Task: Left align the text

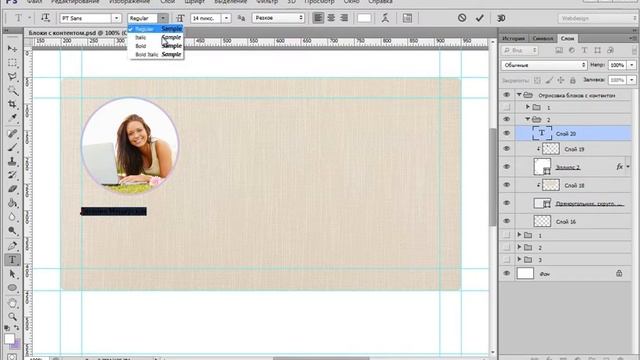Action: point(318,18)
